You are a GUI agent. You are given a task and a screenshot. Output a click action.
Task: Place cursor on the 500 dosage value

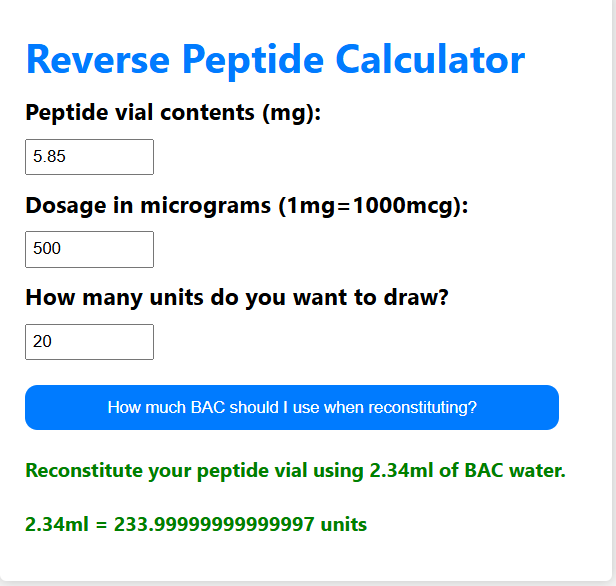pos(47,249)
